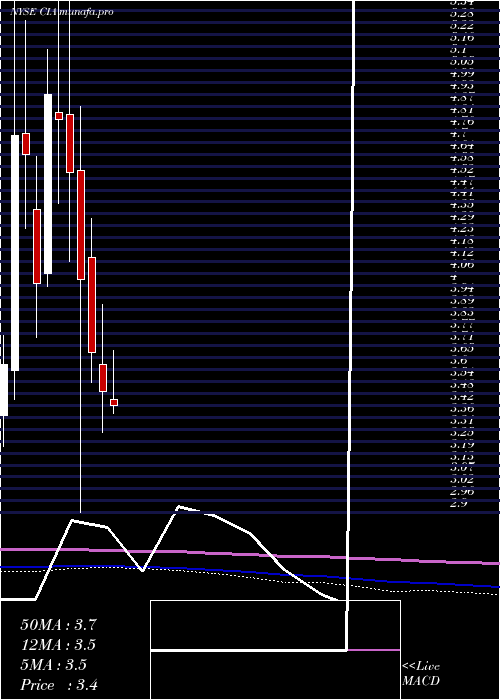Image resolution: width=500 pixels, height=700 pixels.
Task: Click the most recent small red candlestick
Action: [x=114, y=402]
